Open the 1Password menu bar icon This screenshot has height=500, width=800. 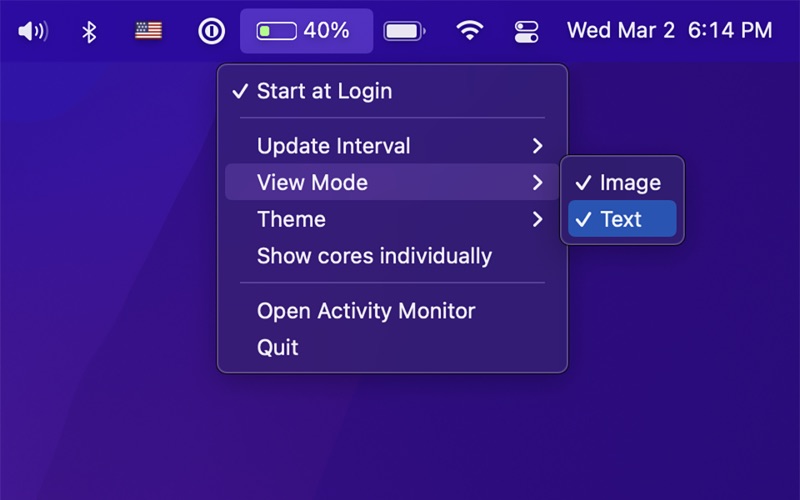coord(211,31)
